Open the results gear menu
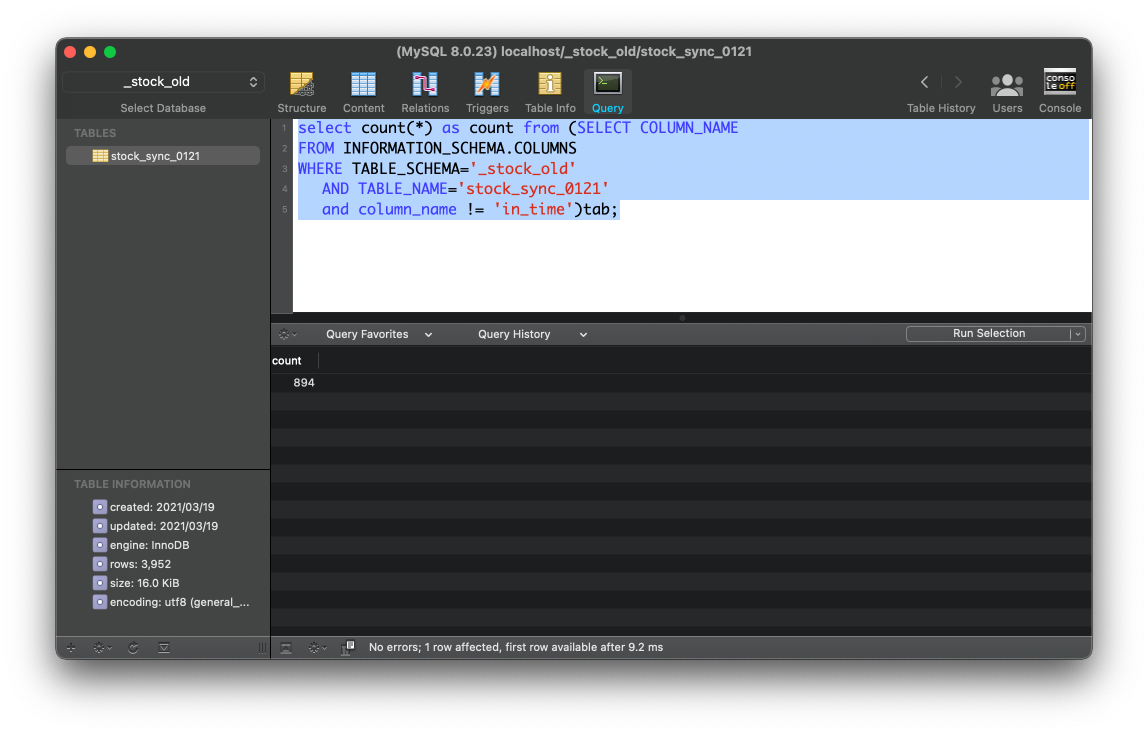 (x=317, y=648)
